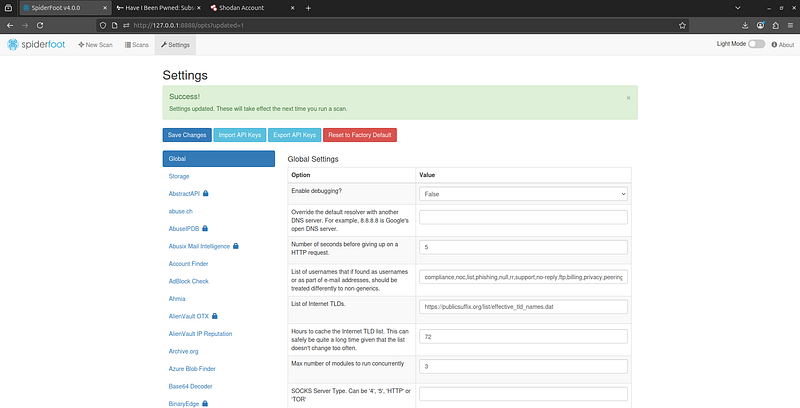This screenshot has height=408, width=800.
Task: Open the browser downloads panel
Action: [x=745, y=25]
